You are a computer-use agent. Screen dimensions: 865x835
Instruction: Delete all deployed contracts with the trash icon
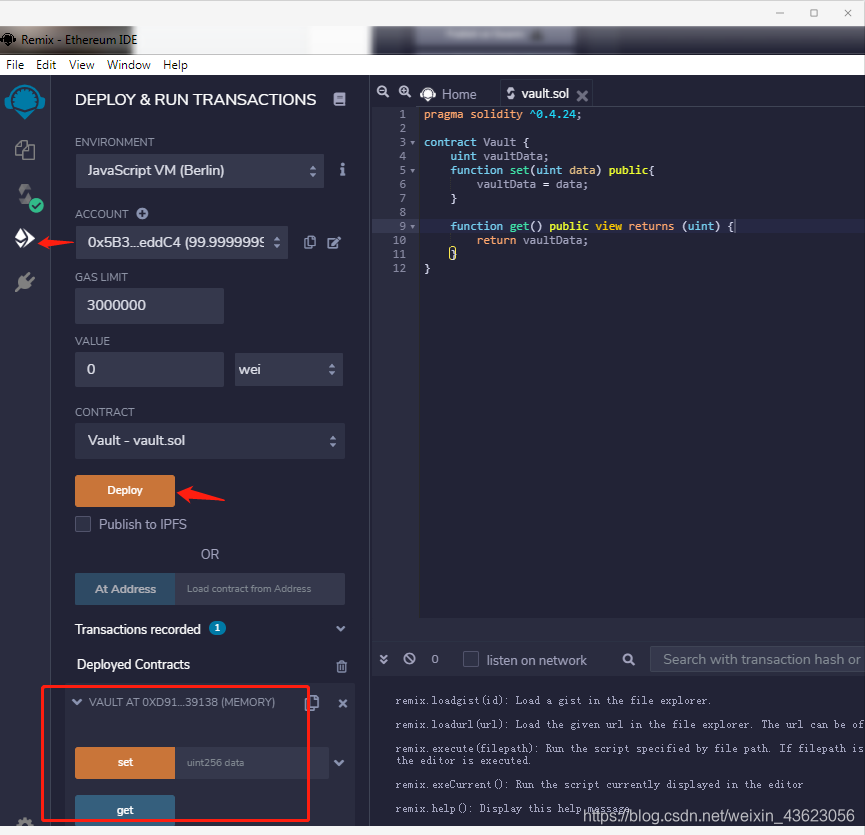341,666
